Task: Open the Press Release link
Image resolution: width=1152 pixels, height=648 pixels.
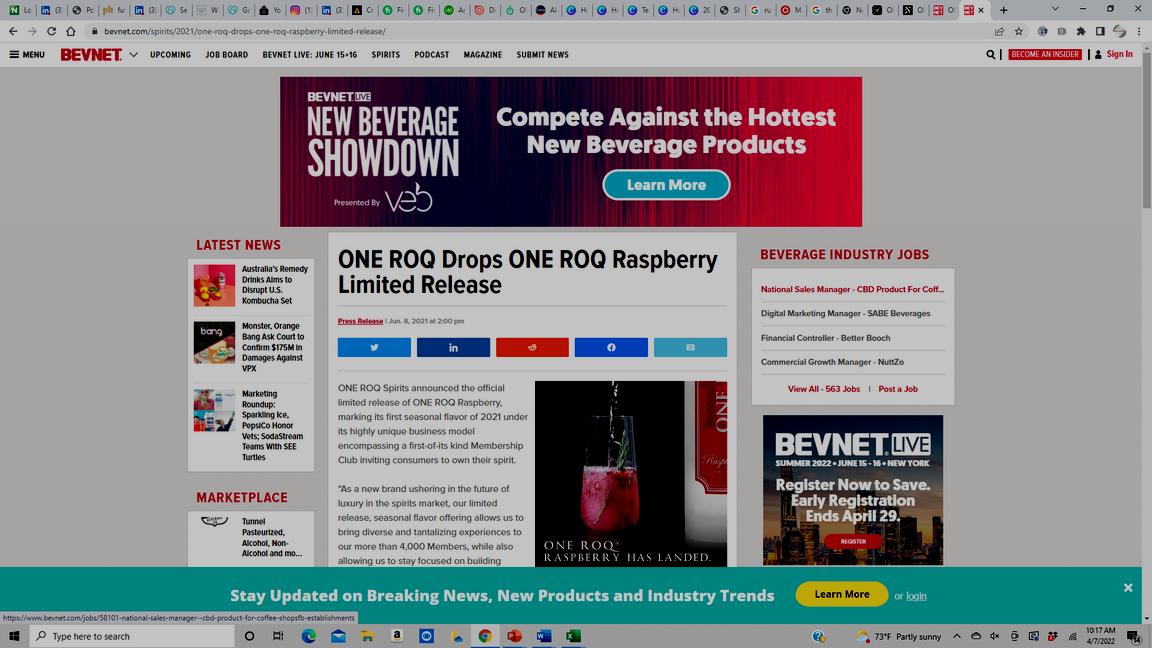Action: 360,321
